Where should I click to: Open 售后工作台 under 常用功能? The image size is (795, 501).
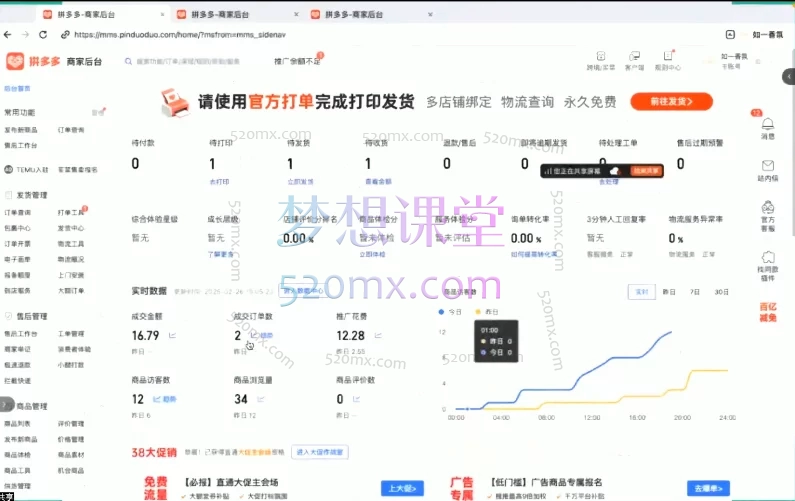coord(21,146)
